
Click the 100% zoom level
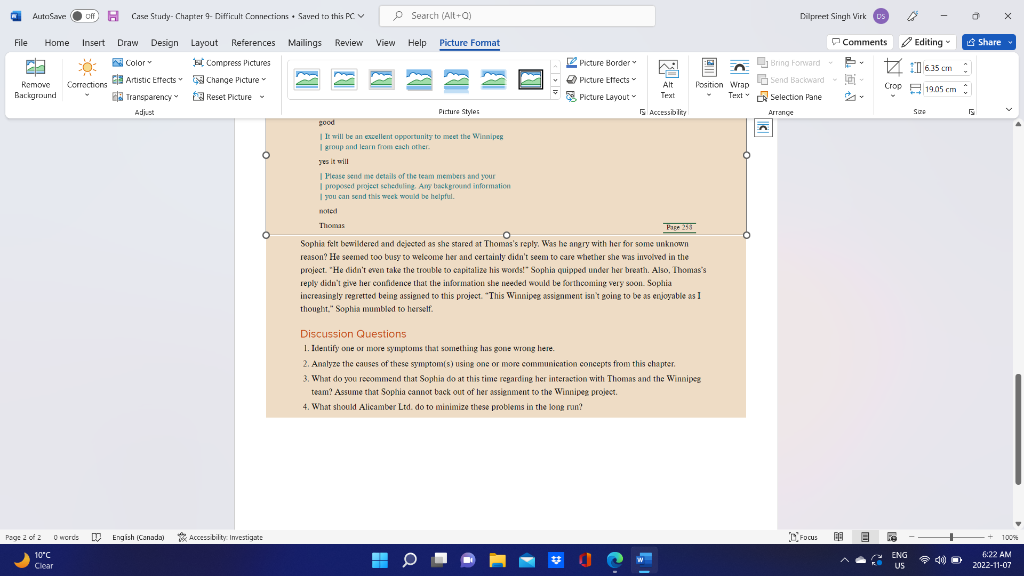pyautogui.click(x=1010, y=537)
